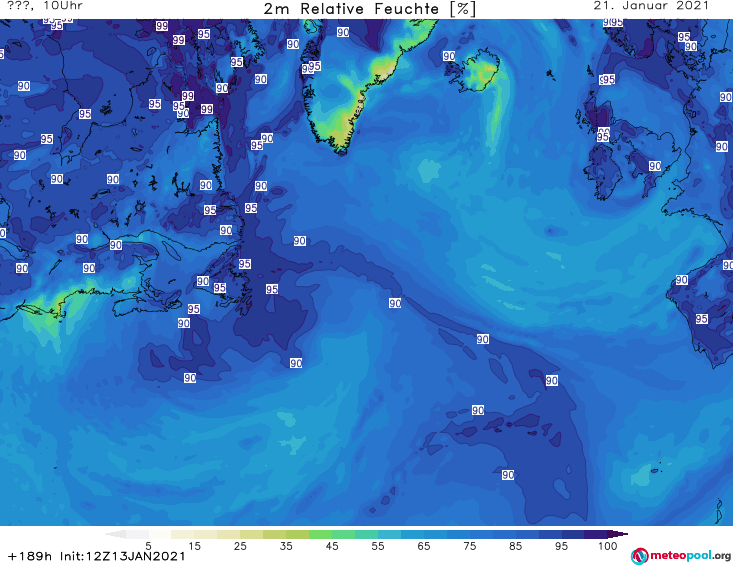Click the '85' legend scale label

coord(516,546)
